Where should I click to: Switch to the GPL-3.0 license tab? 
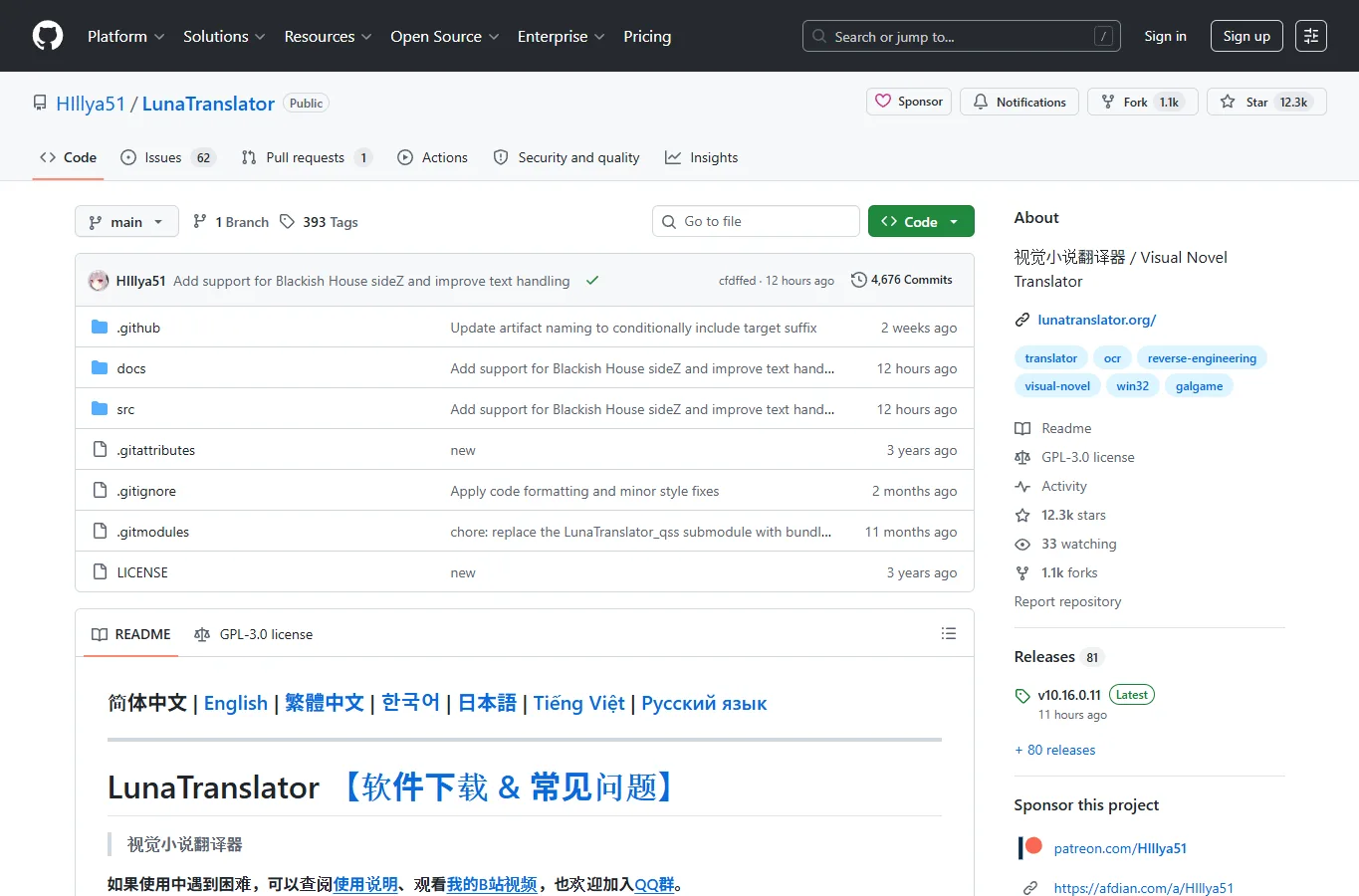(x=254, y=634)
